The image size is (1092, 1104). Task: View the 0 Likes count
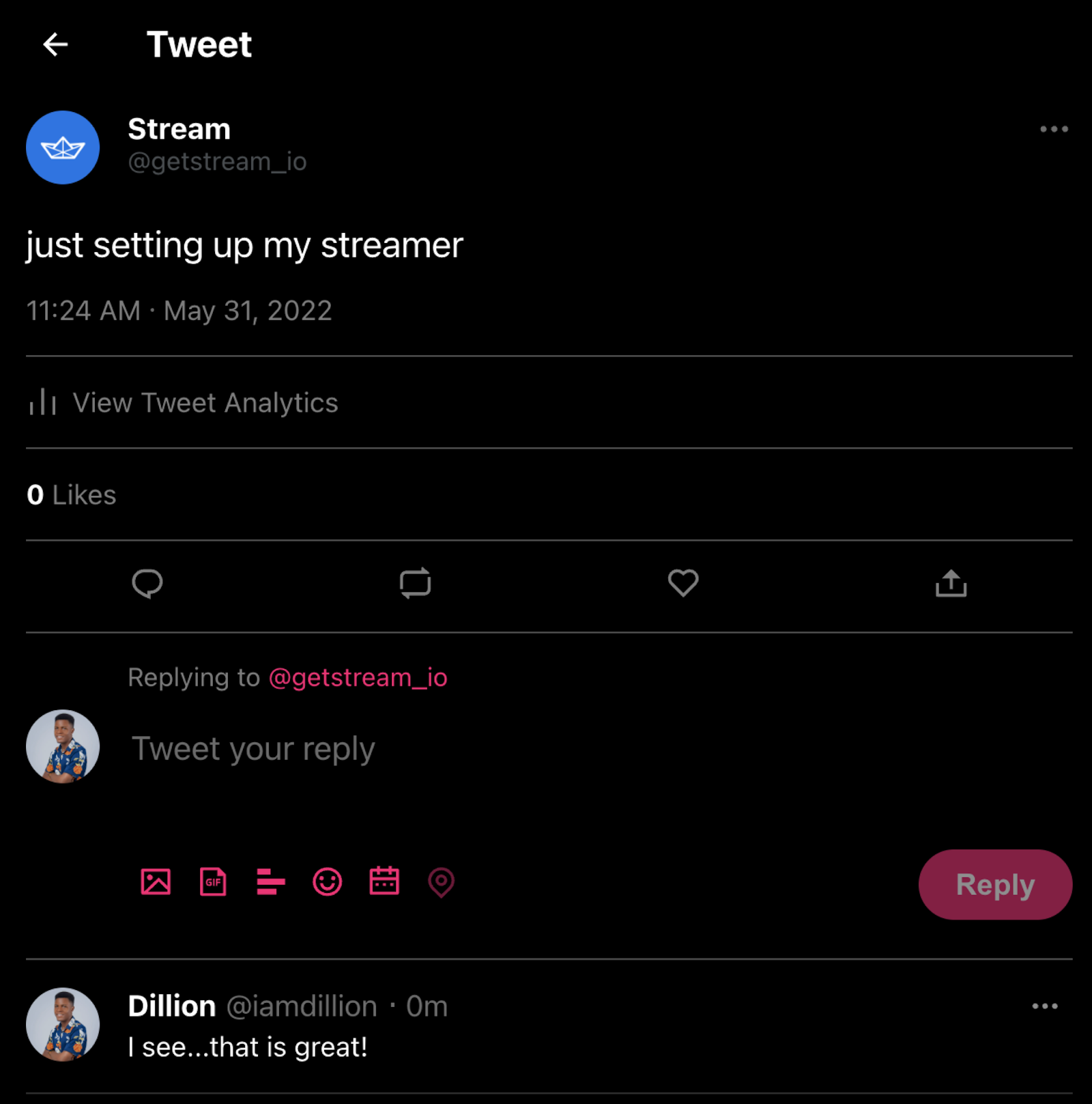[x=70, y=495]
